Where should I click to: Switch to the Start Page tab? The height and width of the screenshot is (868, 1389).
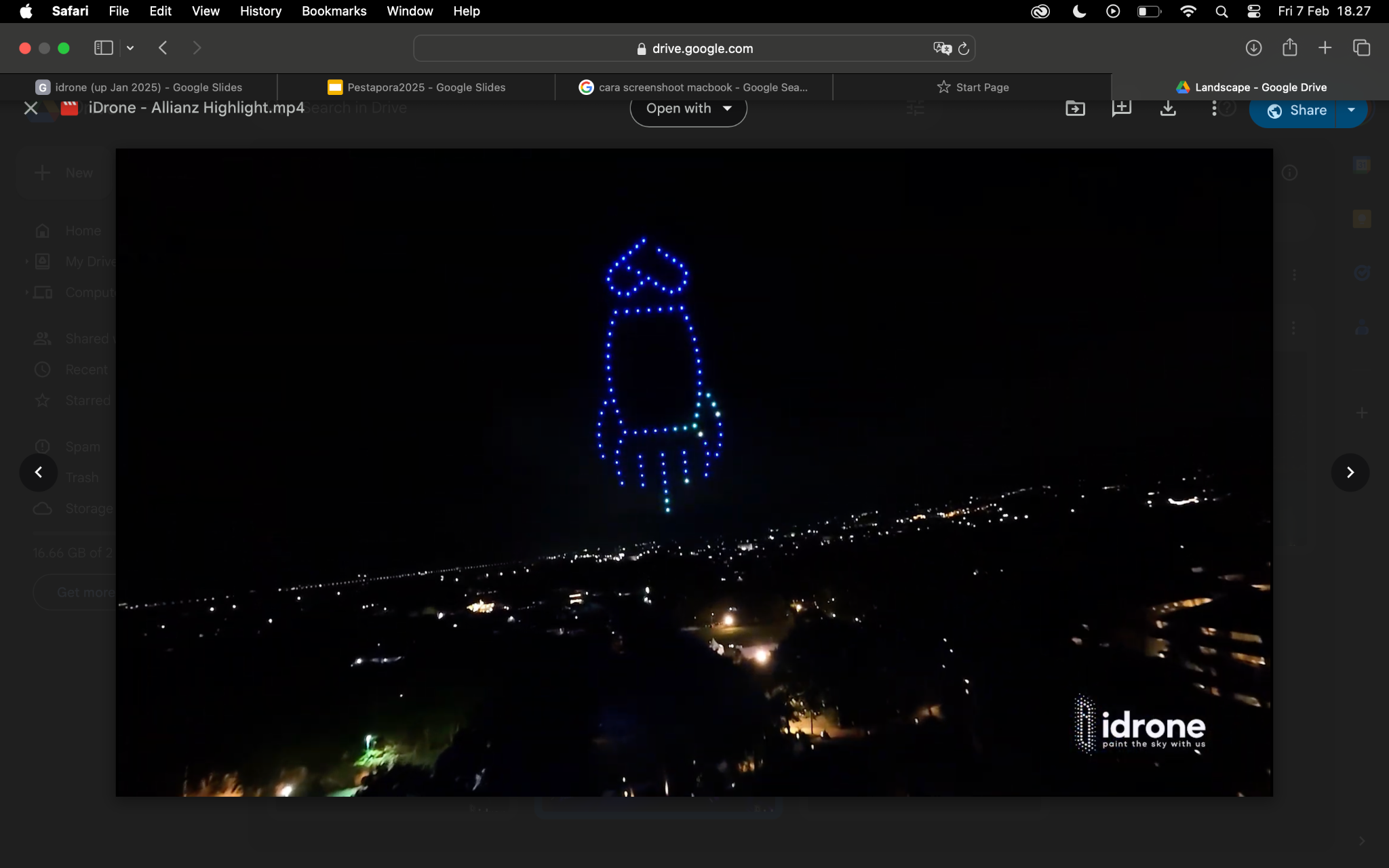[972, 87]
